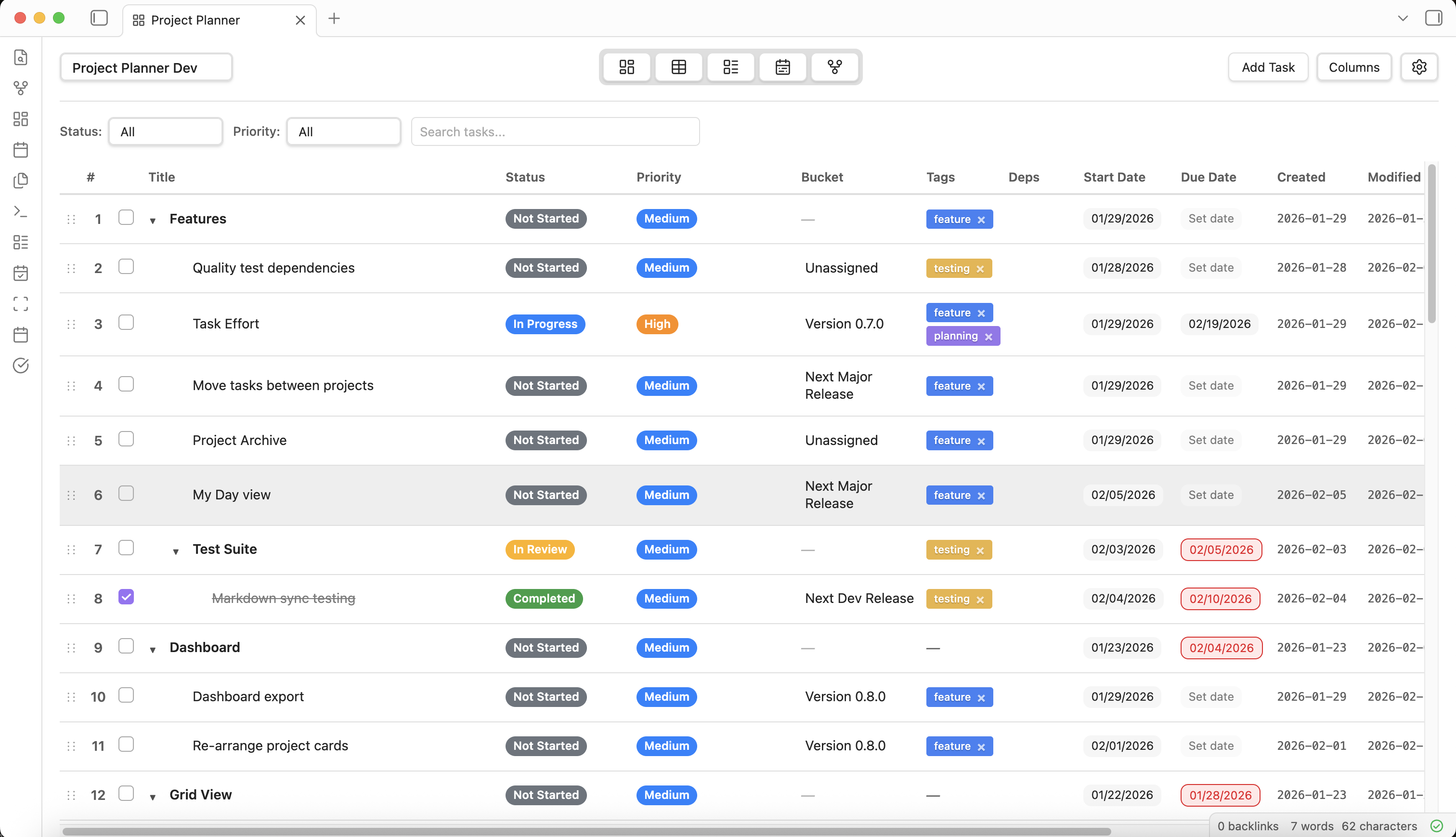Open the Status filter dropdown
The height and width of the screenshot is (837, 1456).
click(x=166, y=131)
